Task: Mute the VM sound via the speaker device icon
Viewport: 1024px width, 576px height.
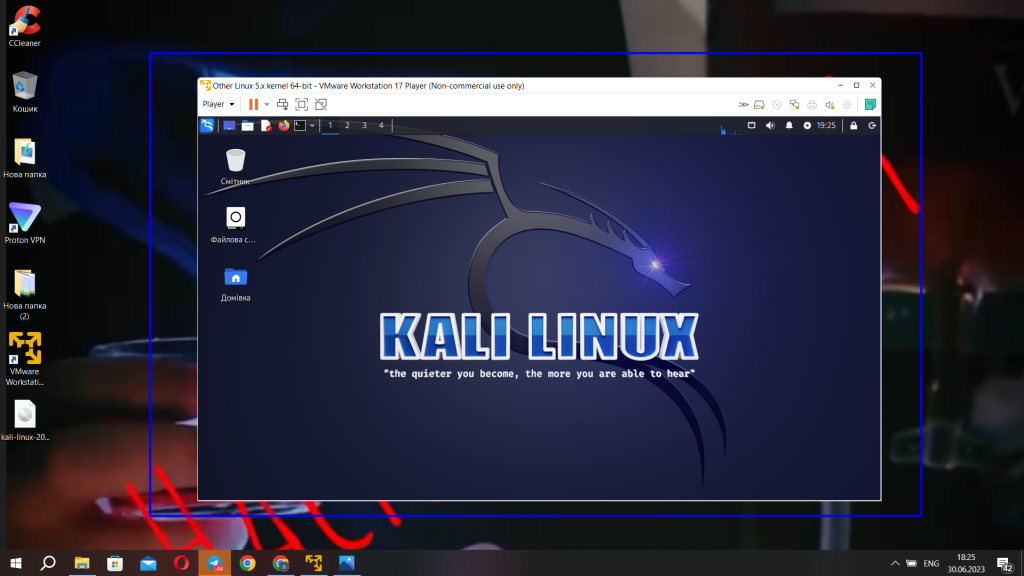Action: (x=830, y=105)
